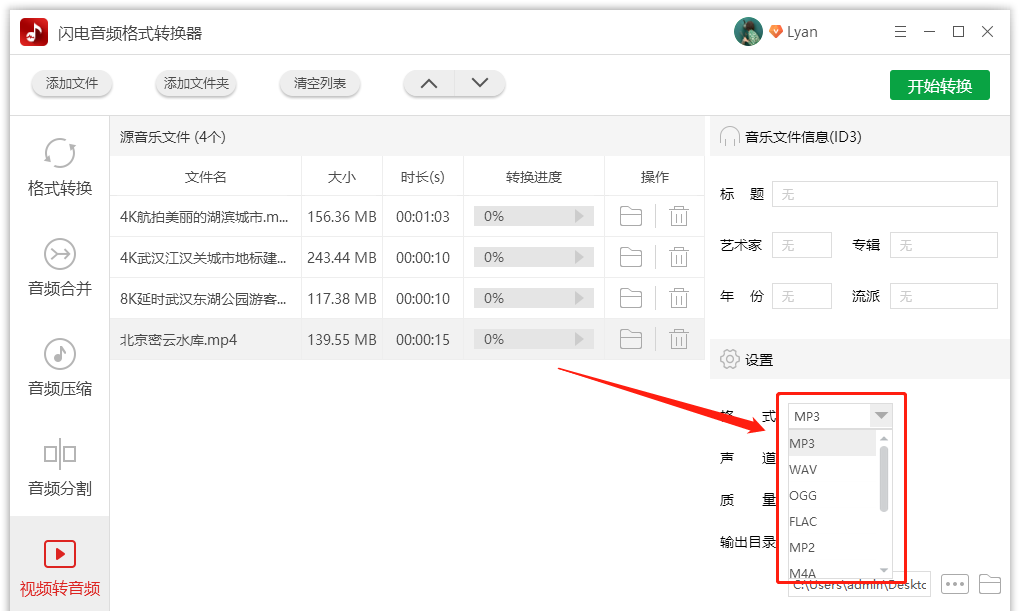The height and width of the screenshot is (612, 1020).
Task: Open the 音频合并 audio merge section
Action: coord(60,268)
